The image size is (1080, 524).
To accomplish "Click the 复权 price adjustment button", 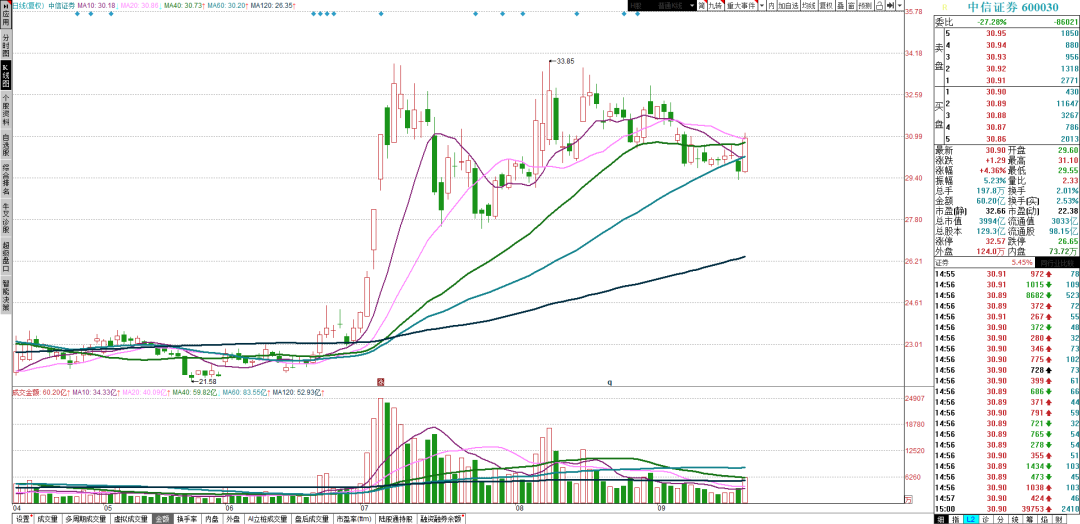I will (826, 5).
